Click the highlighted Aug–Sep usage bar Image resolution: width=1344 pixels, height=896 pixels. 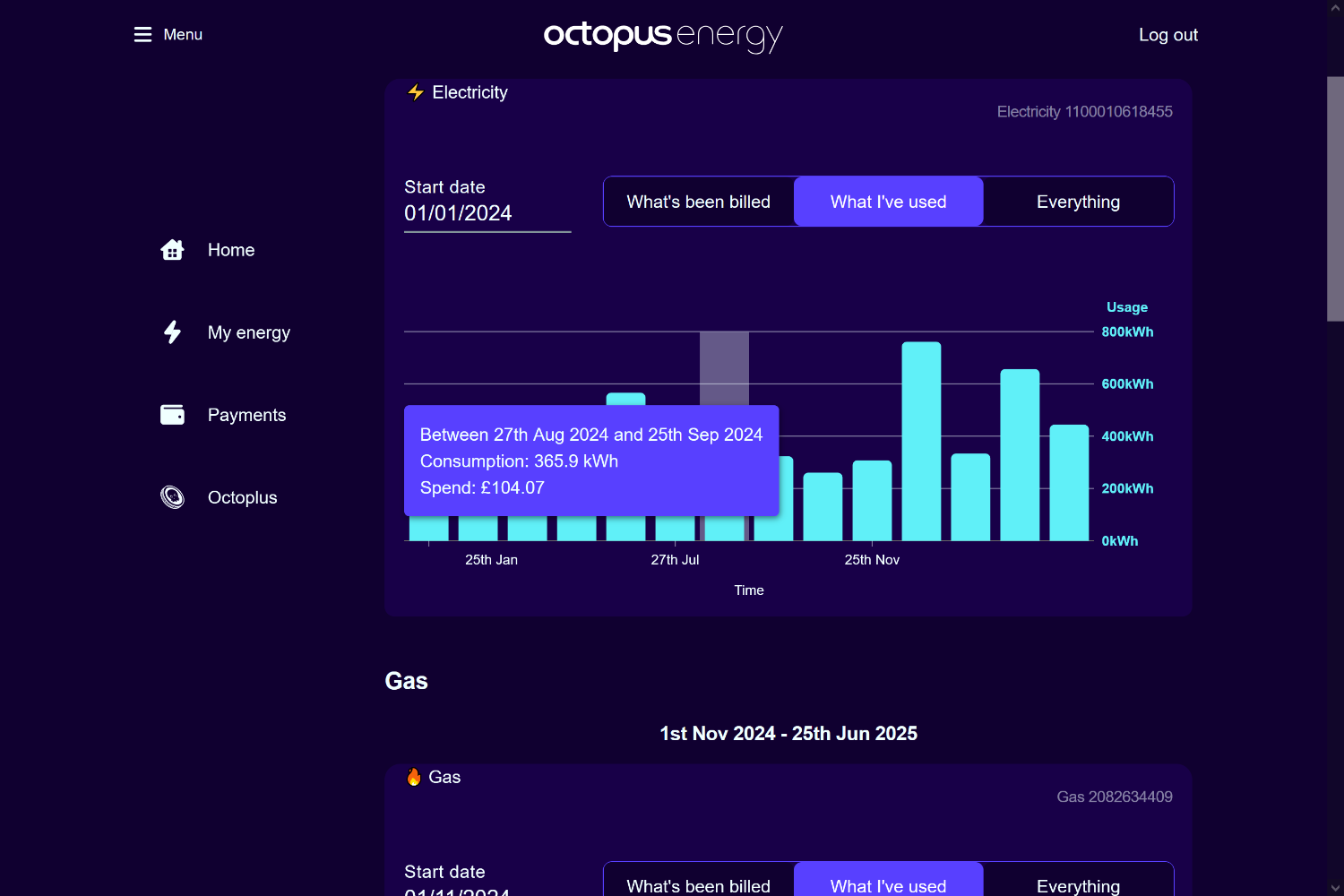[724, 528]
